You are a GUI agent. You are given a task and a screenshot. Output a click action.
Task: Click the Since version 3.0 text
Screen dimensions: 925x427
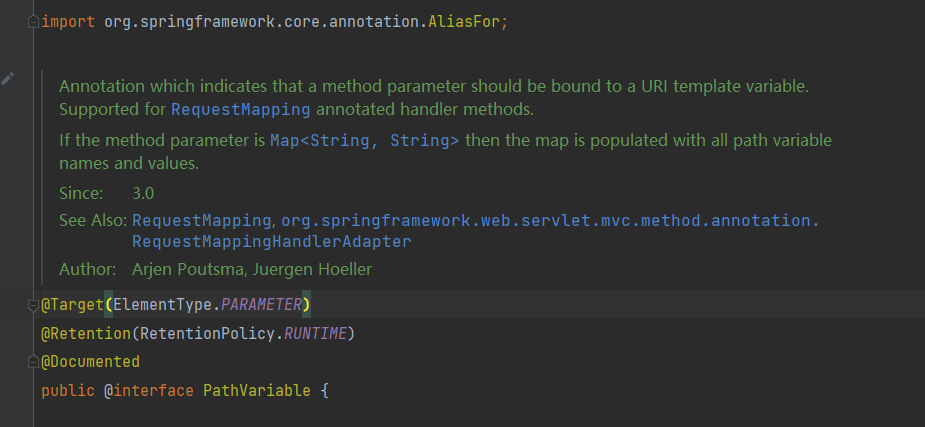(x=143, y=193)
